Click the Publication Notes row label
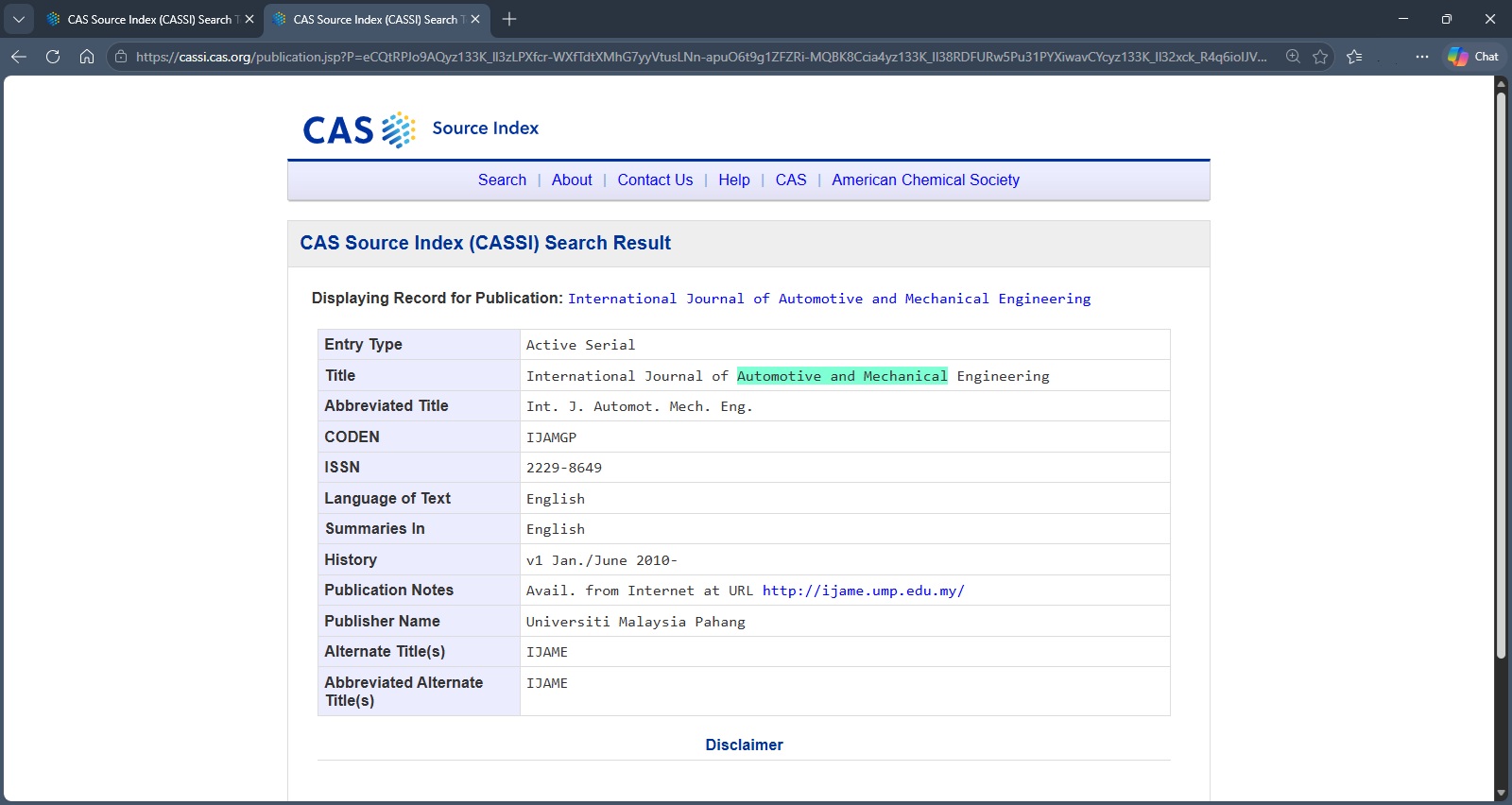The image size is (1512, 805). pos(389,590)
